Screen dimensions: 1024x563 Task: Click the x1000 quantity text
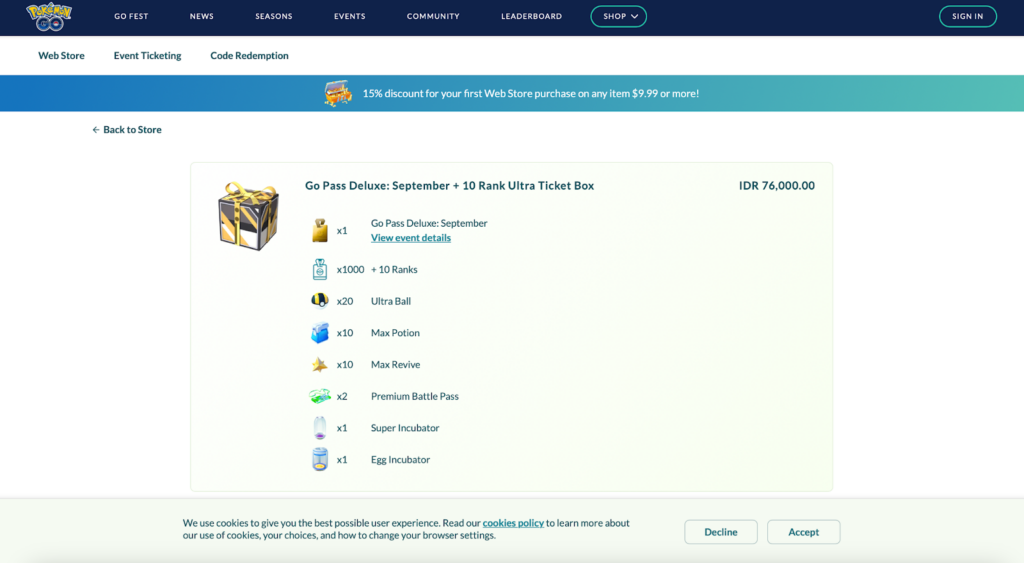(x=350, y=269)
